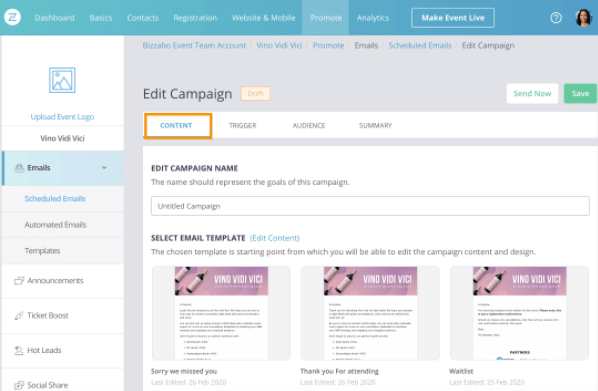Click the Emails breadcrumb text
This screenshot has width=598, height=391.
(366, 45)
